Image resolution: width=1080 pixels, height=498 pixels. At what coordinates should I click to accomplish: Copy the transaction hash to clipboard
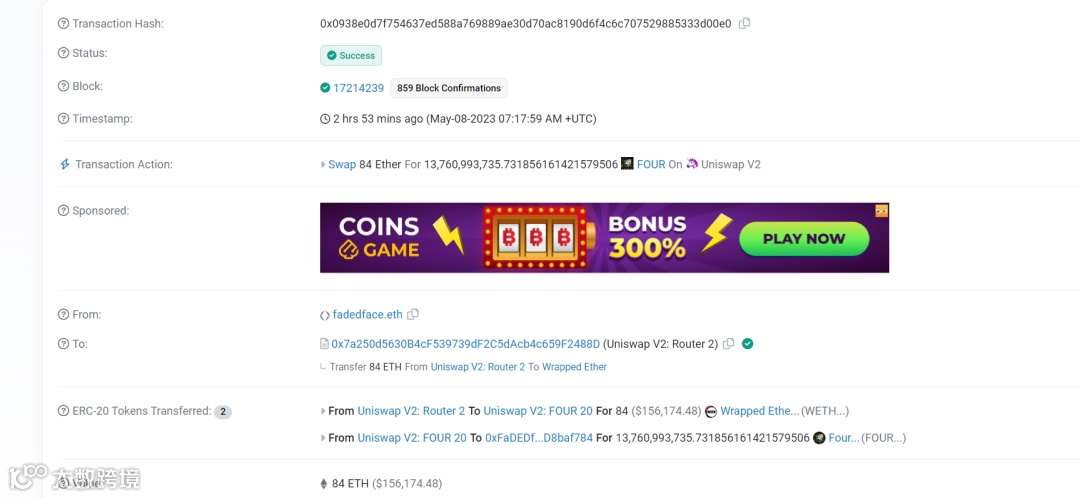coord(745,23)
